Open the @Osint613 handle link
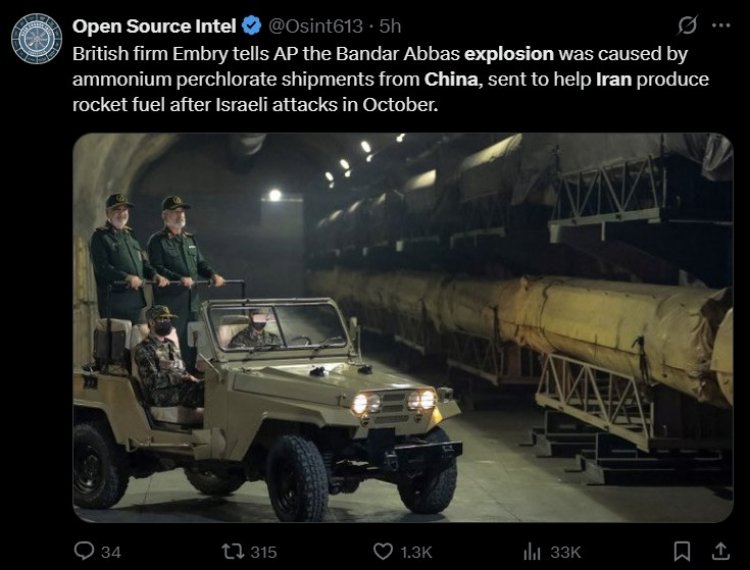The image size is (750, 570). pyautogui.click(x=316, y=26)
